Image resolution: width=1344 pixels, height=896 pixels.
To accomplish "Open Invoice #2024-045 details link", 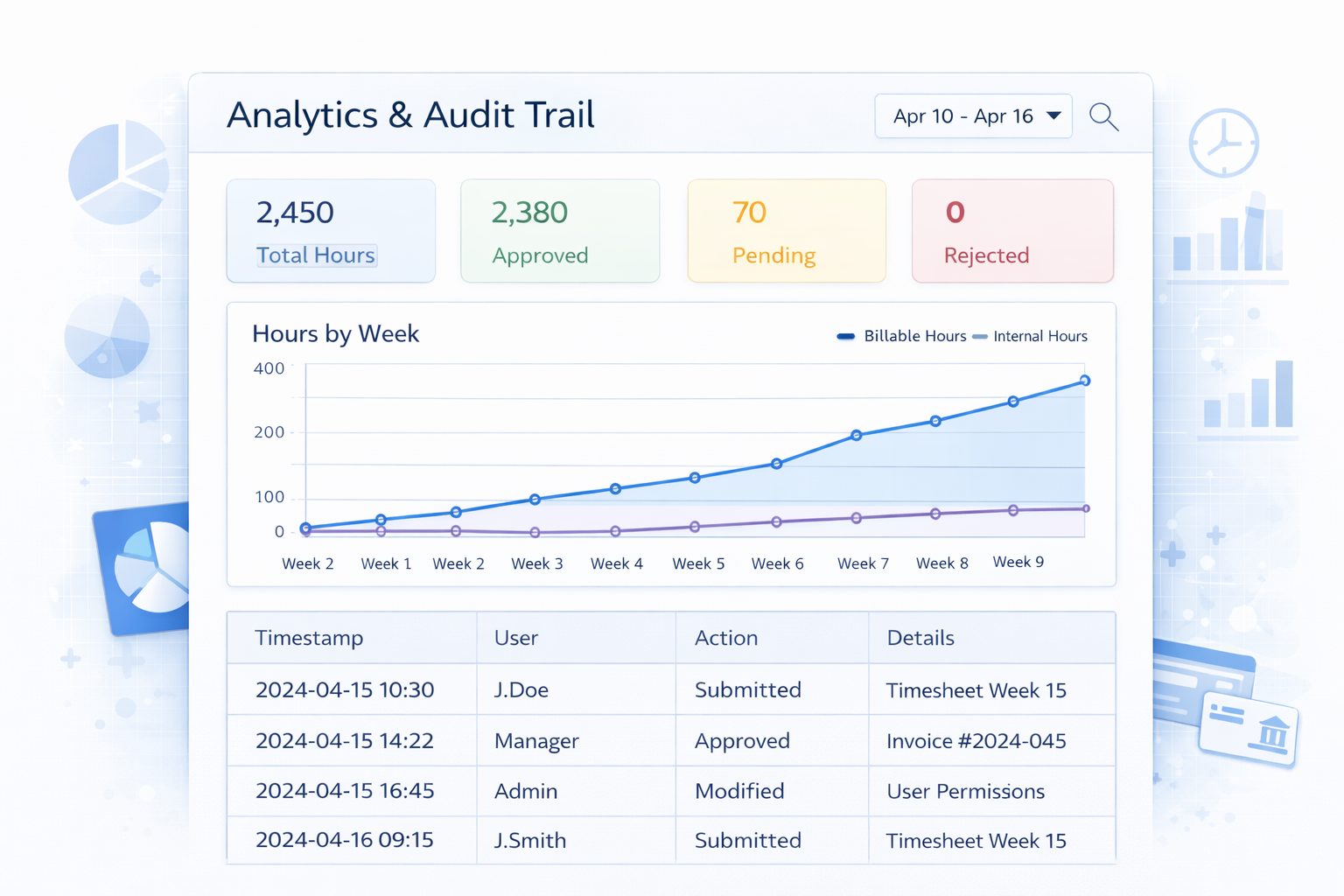I will (976, 740).
